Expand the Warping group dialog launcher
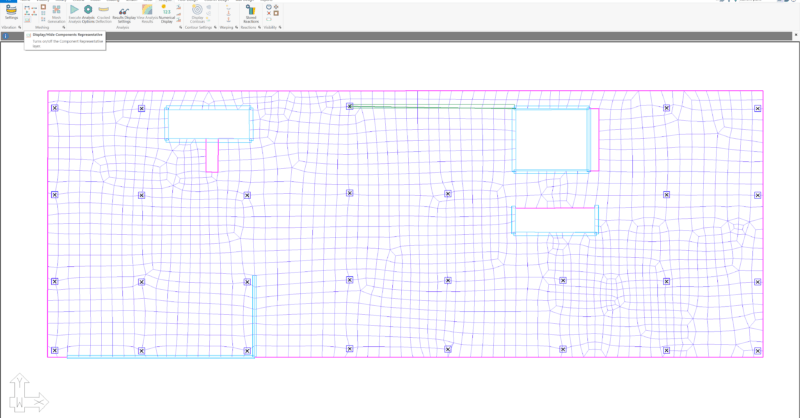800x418 pixels. (x=237, y=27)
